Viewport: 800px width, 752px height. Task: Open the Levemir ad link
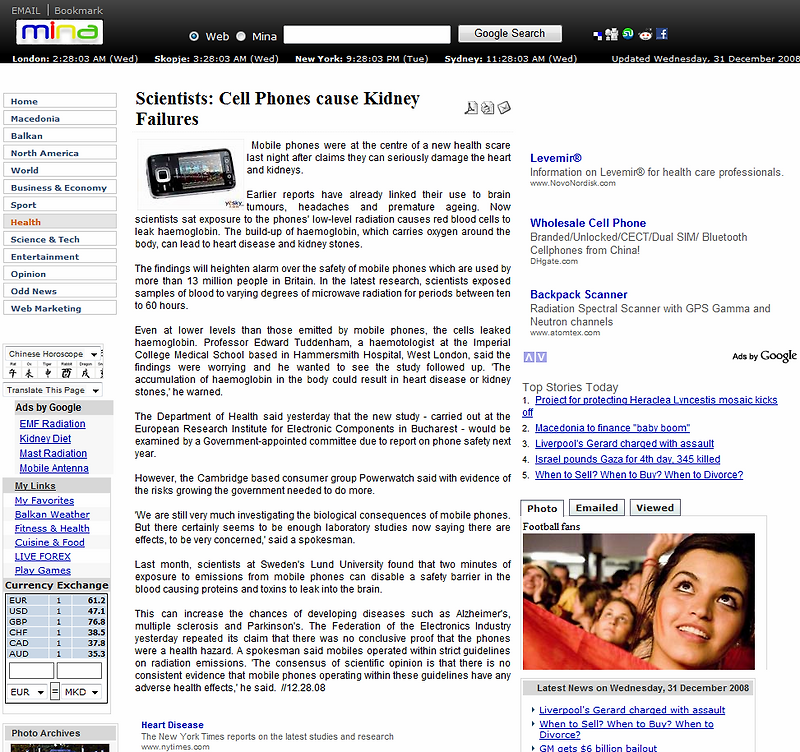(x=556, y=158)
